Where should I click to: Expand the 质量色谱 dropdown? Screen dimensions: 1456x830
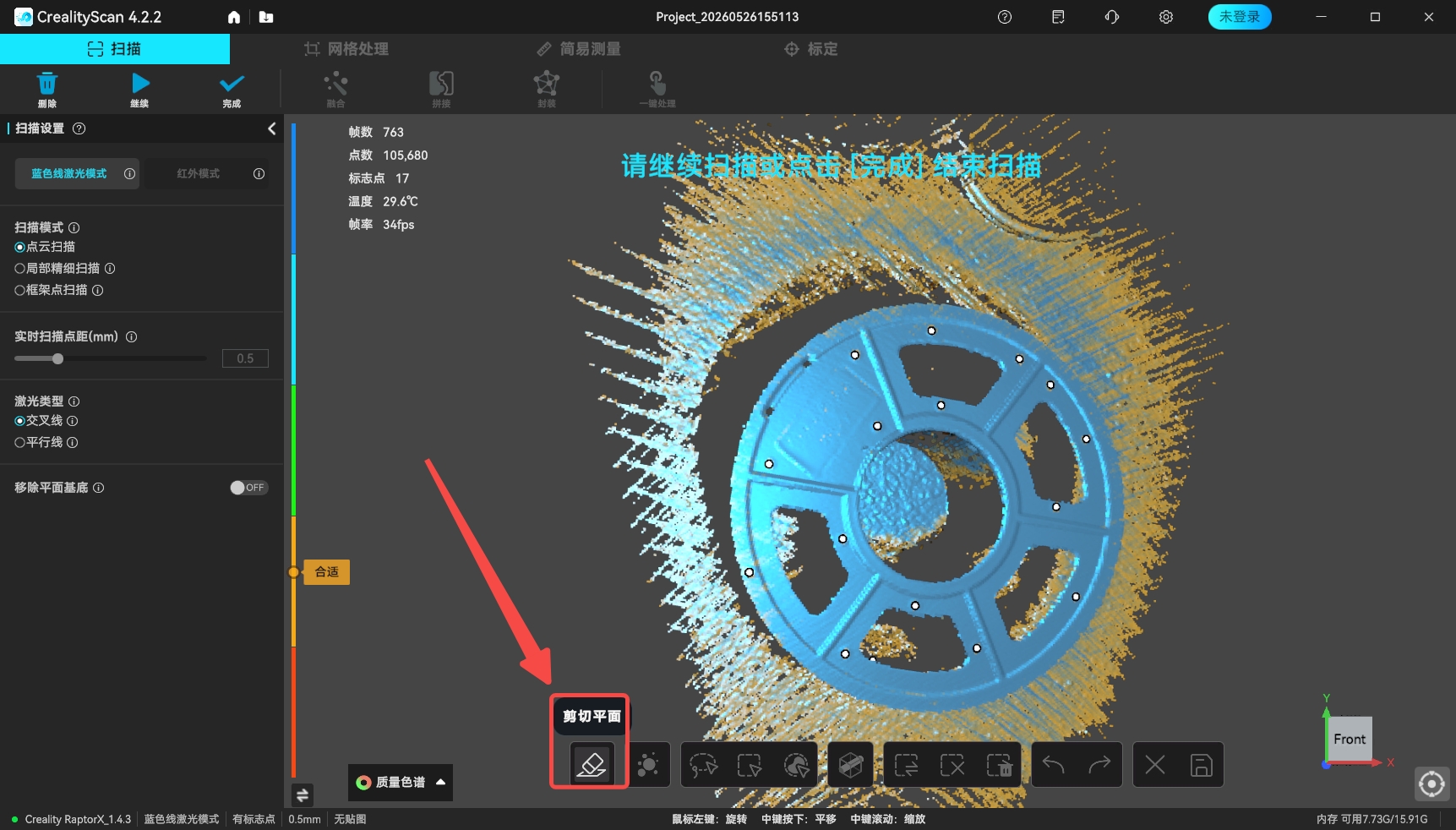[400, 783]
